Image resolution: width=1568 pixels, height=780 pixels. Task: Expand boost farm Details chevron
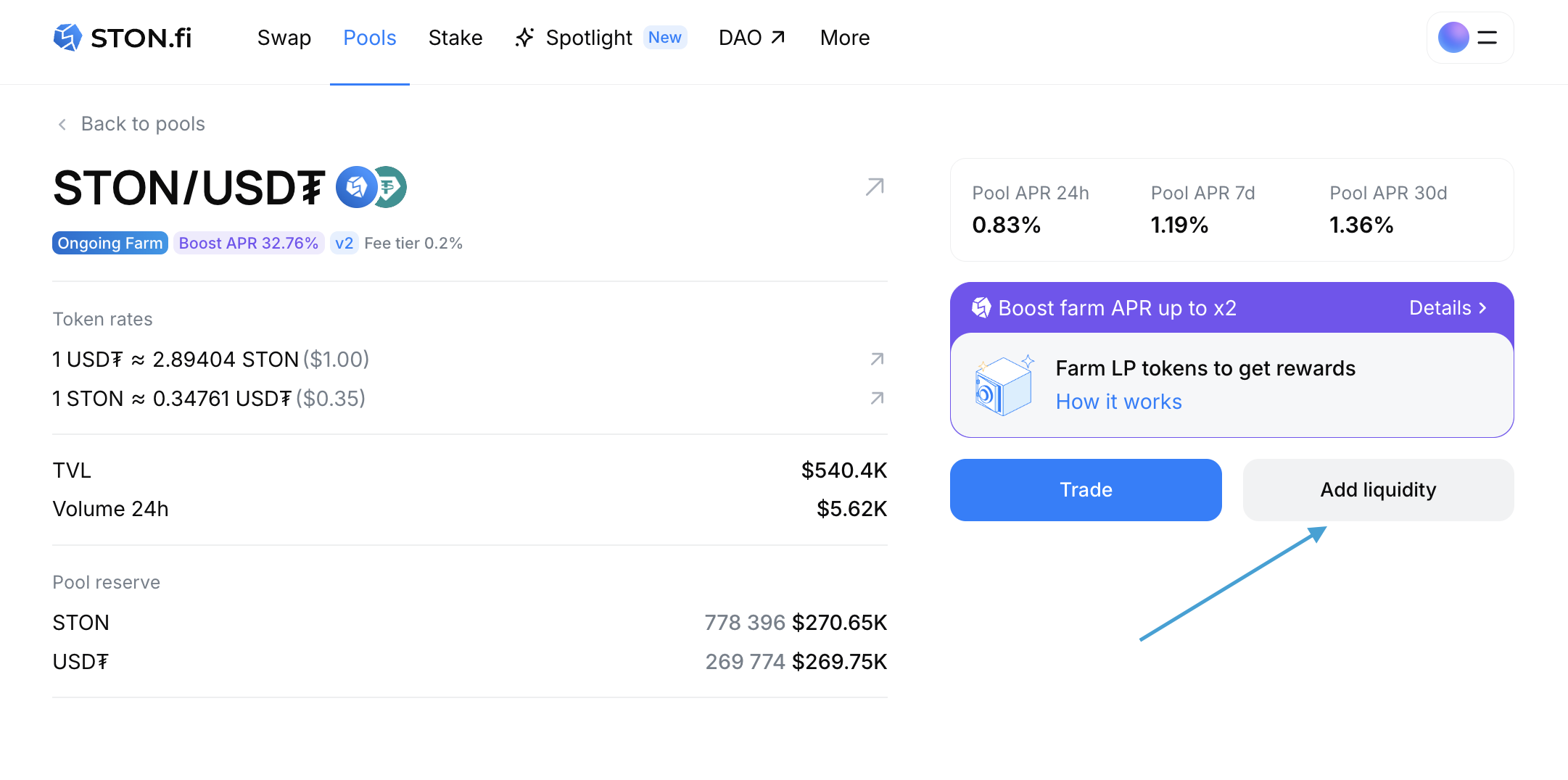(1483, 308)
